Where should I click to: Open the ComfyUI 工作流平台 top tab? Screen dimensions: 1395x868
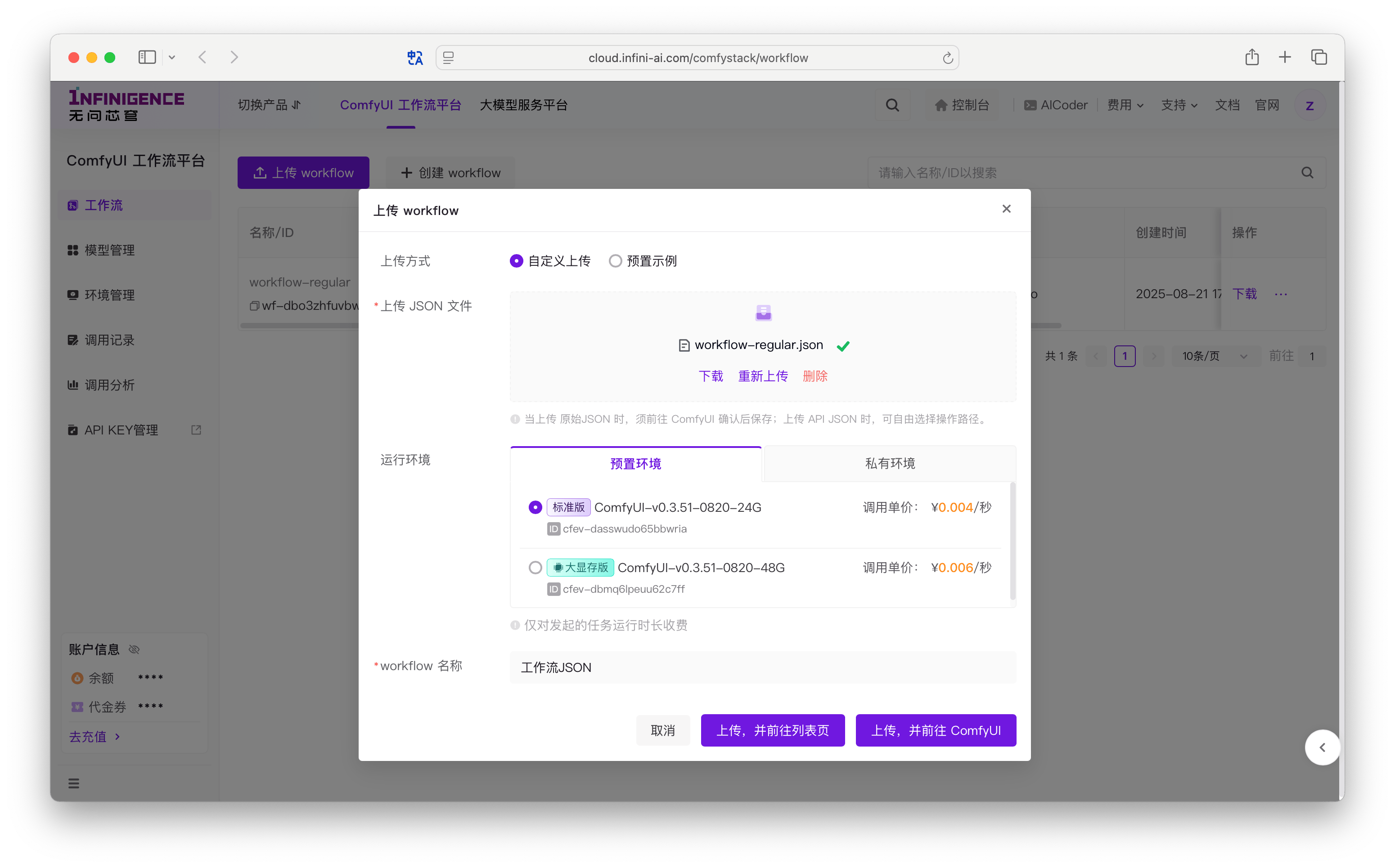tap(400, 105)
